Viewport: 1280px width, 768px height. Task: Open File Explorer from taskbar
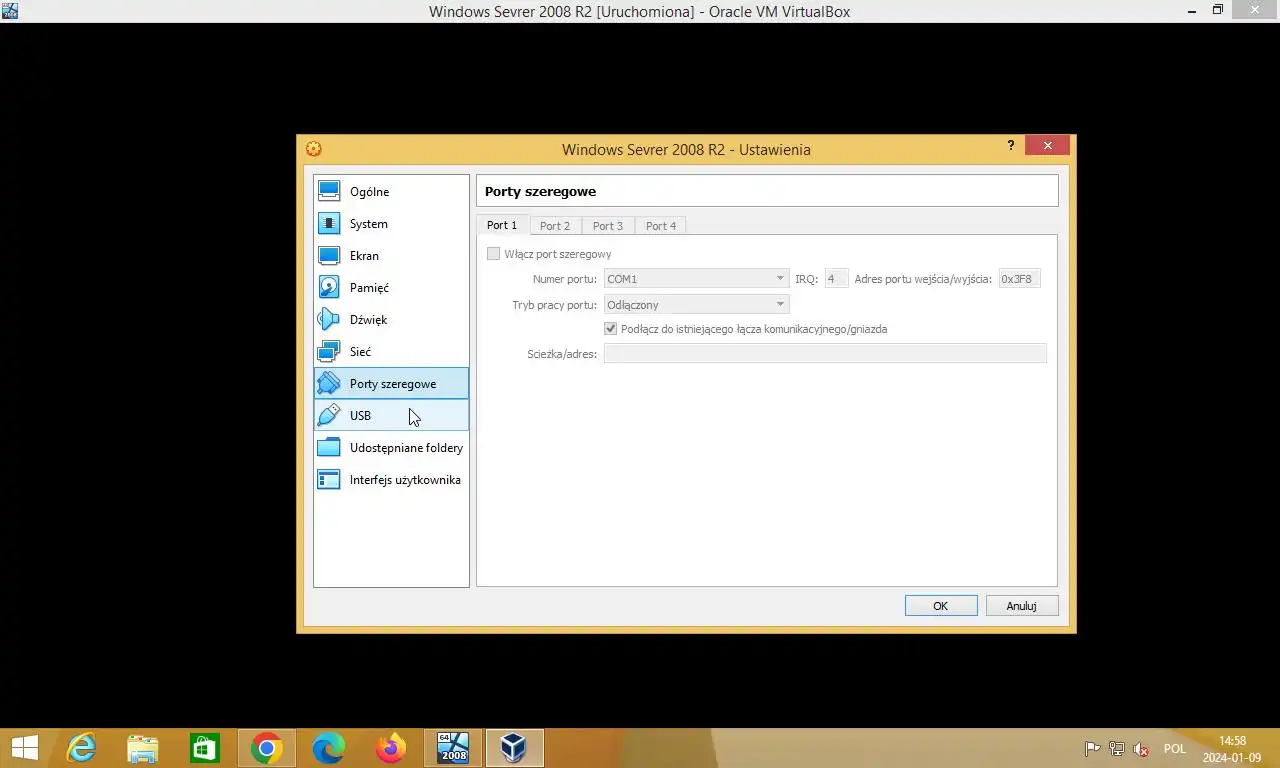[x=143, y=748]
